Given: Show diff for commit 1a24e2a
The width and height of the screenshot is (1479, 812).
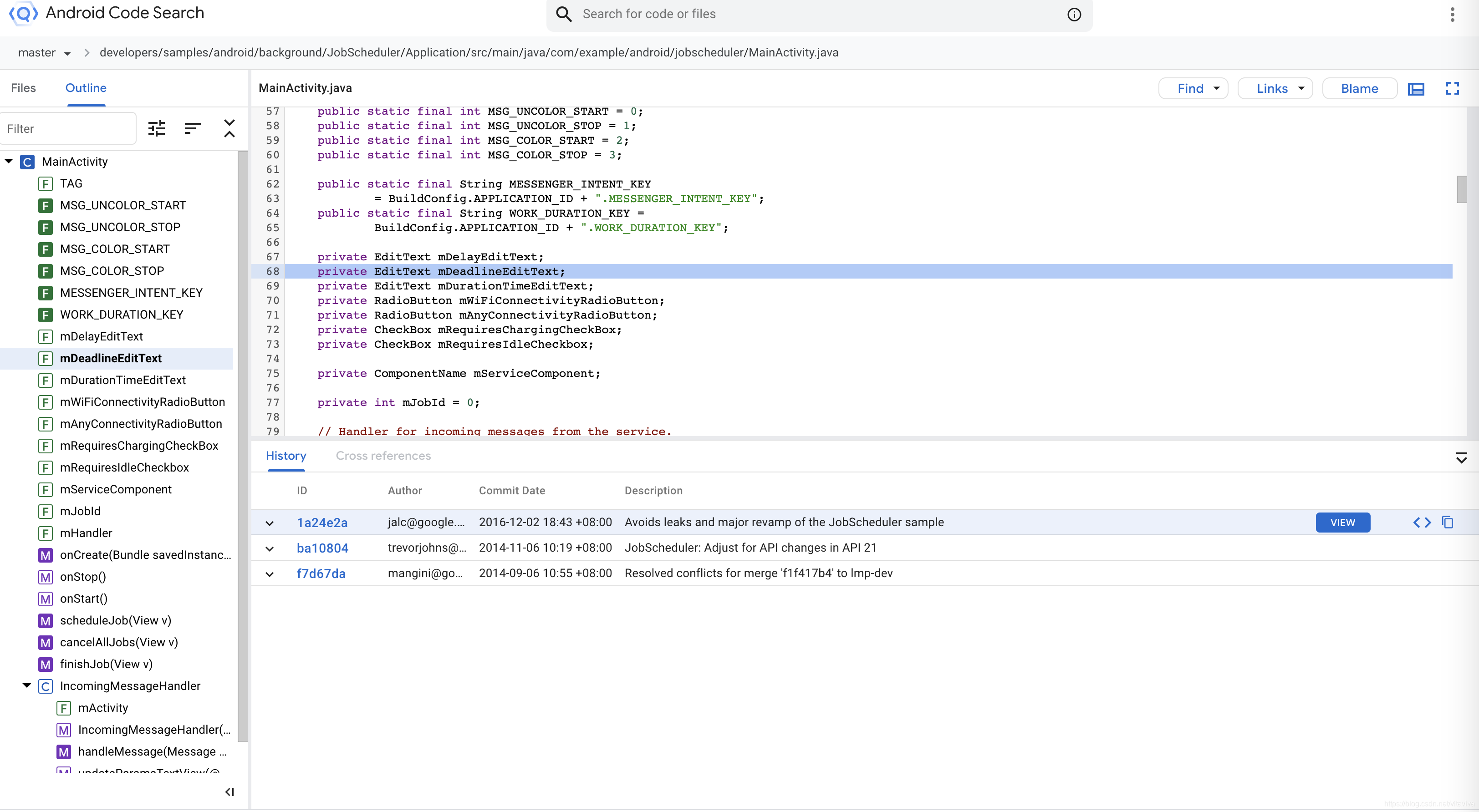Looking at the screenshot, I should pyautogui.click(x=1422, y=522).
